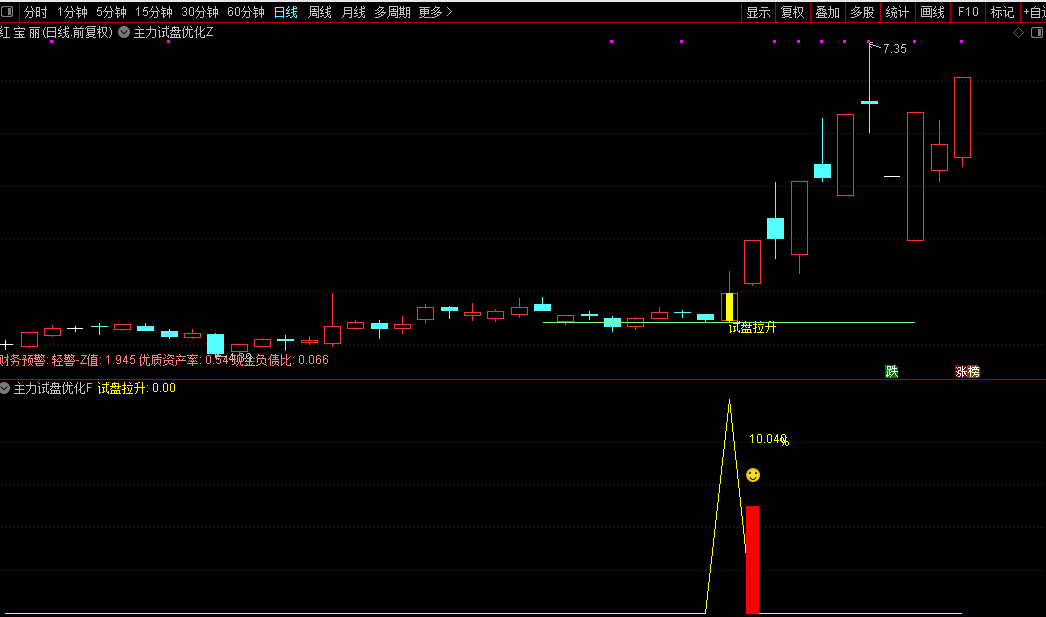Screen dimensions: 1046x617
Task: Toggle the side panel icon at top-right
Action: pos(1037,33)
